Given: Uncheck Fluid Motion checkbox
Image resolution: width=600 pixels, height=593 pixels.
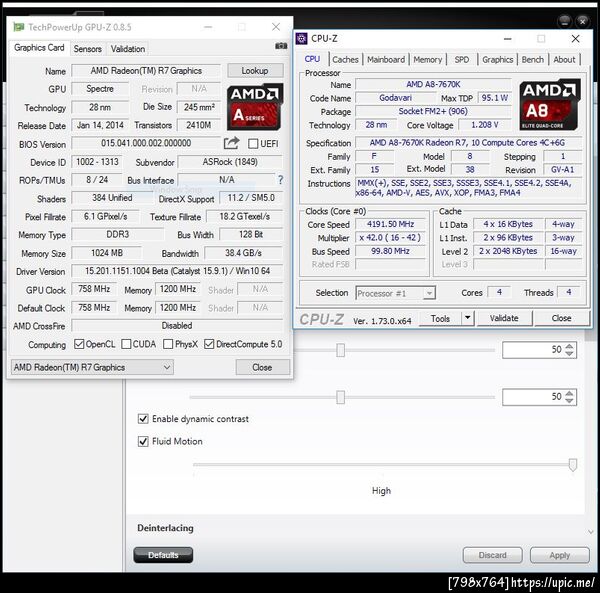Looking at the screenshot, I should pyautogui.click(x=143, y=441).
